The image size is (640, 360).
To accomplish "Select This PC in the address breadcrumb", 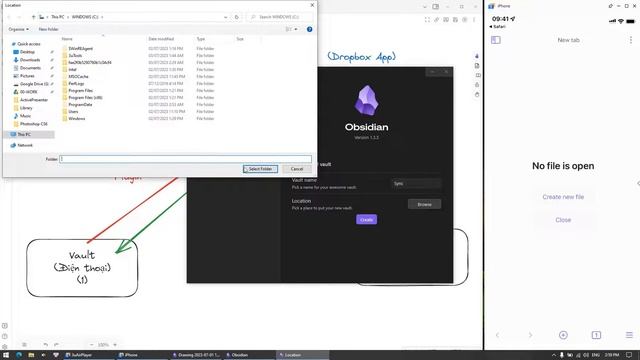I will click(x=58, y=17).
